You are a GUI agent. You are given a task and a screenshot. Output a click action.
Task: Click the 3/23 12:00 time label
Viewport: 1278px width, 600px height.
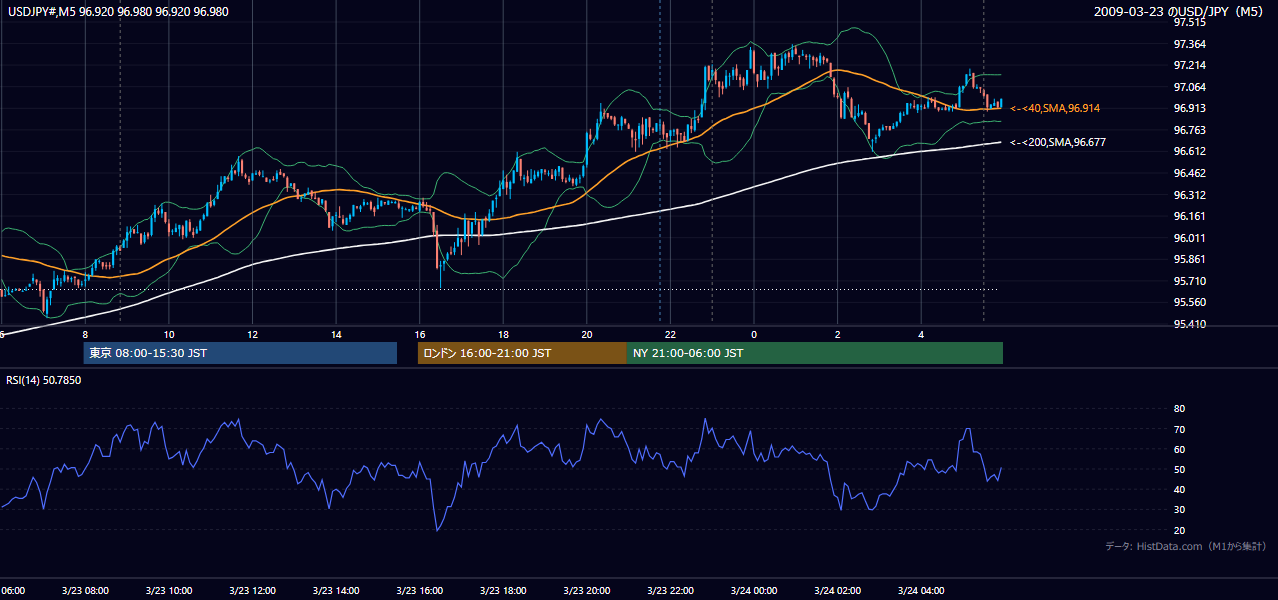point(252,590)
